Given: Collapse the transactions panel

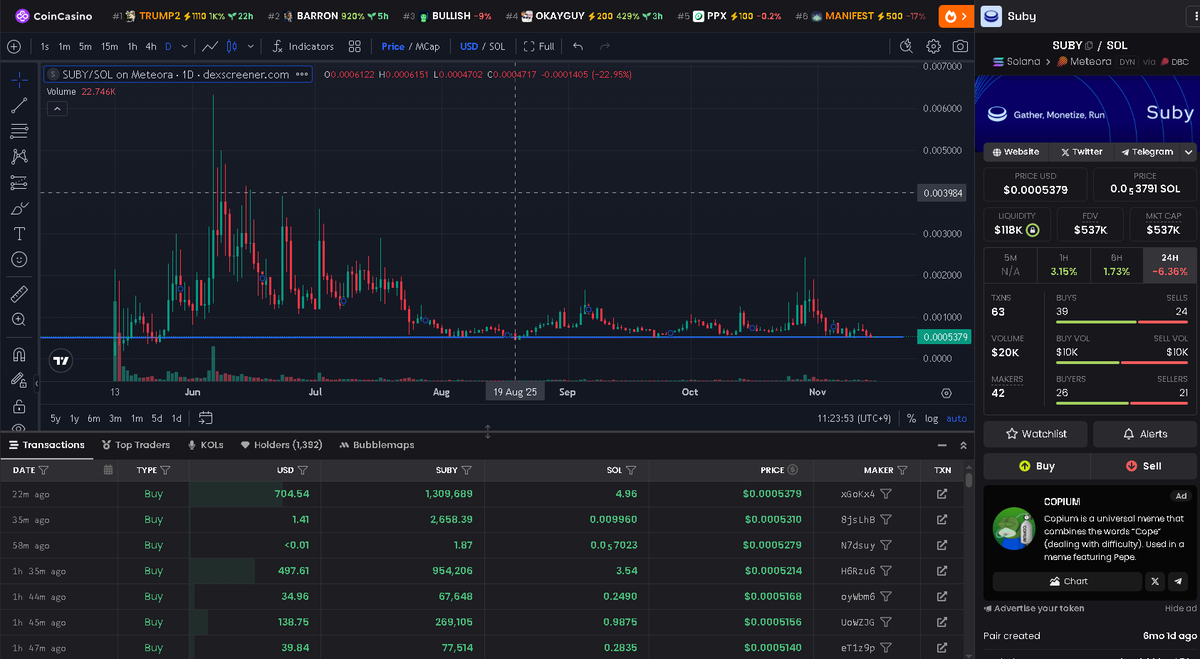Looking at the screenshot, I should [x=942, y=445].
